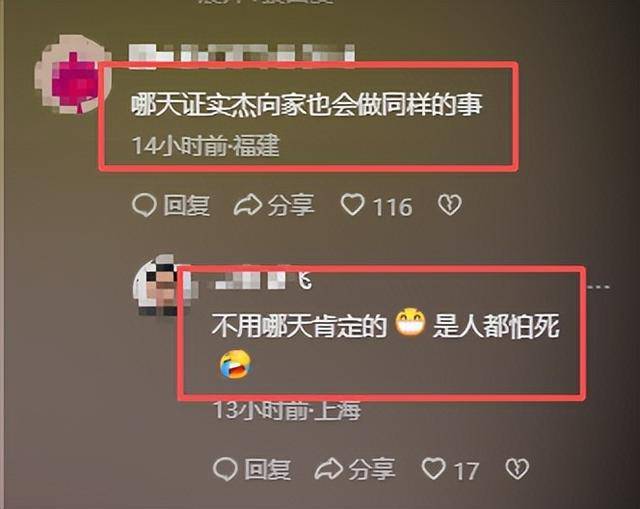
Task: Tap broken heart beside 17 likes
Action: [x=517, y=469]
